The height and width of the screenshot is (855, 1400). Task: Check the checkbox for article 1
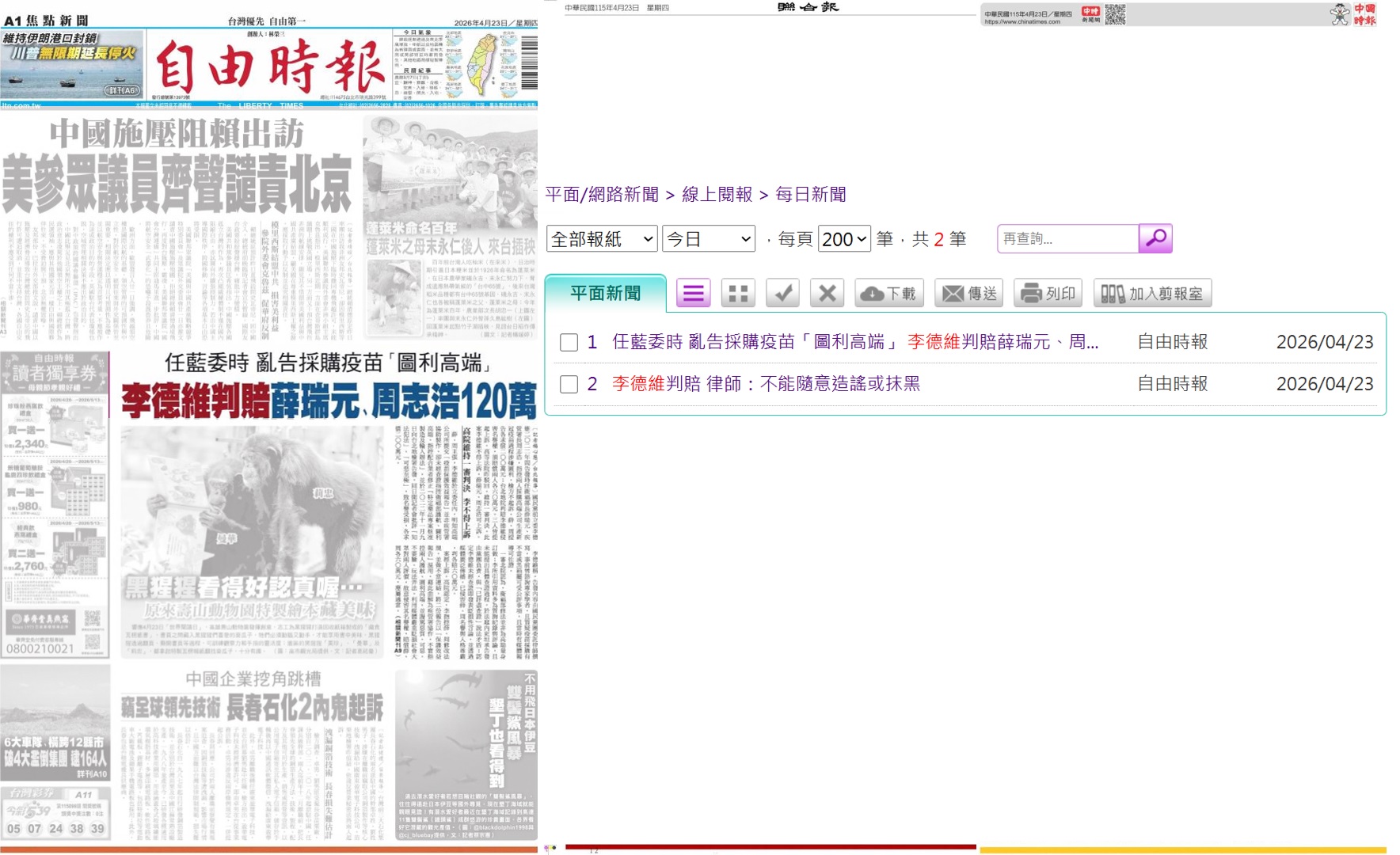(569, 342)
